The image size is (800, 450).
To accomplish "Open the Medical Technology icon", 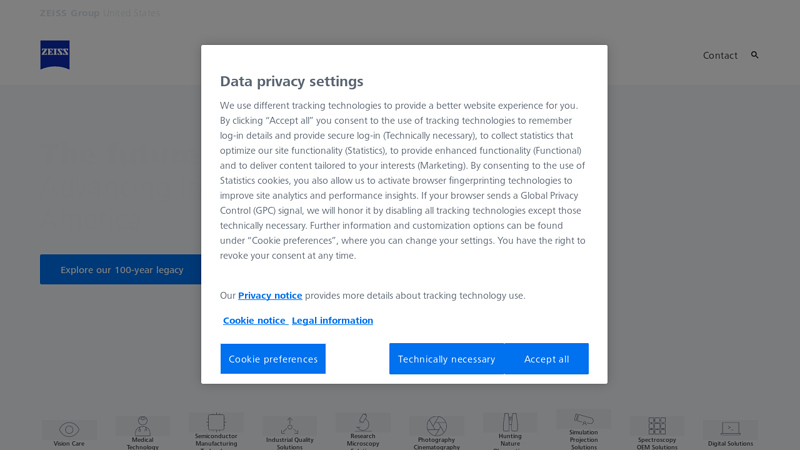I will [143, 427].
